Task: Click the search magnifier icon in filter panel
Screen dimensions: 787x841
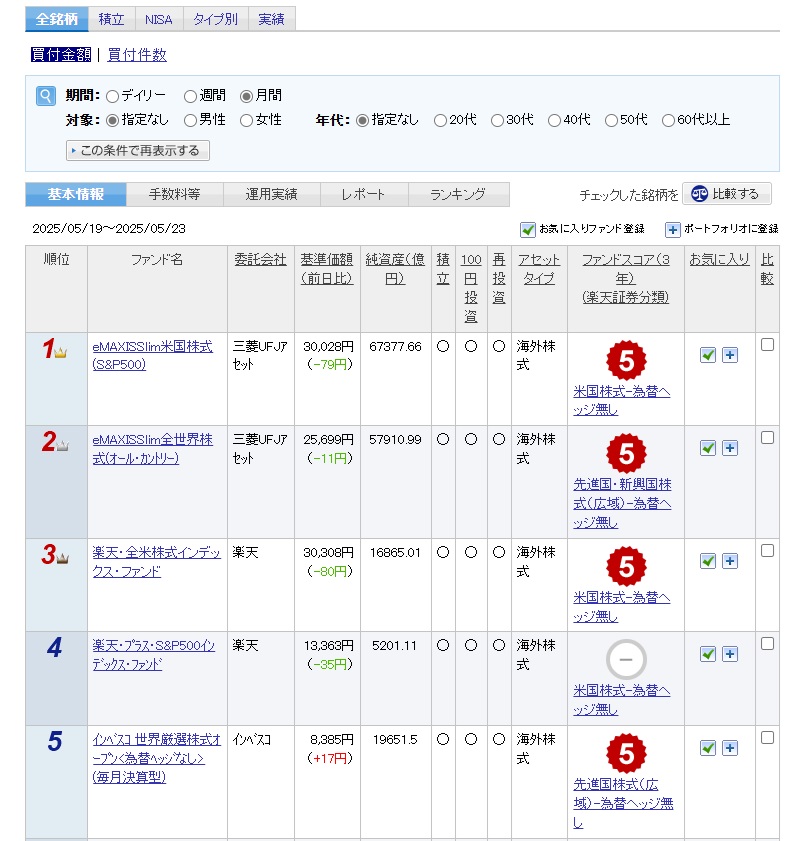Action: coord(46,96)
